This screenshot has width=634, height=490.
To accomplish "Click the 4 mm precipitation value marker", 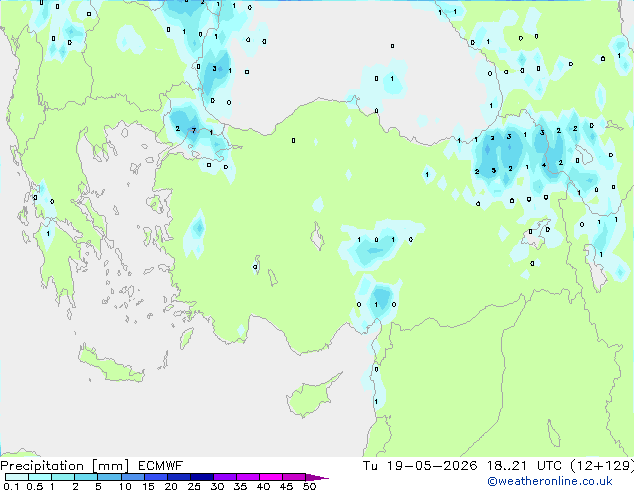I will click(544, 165).
